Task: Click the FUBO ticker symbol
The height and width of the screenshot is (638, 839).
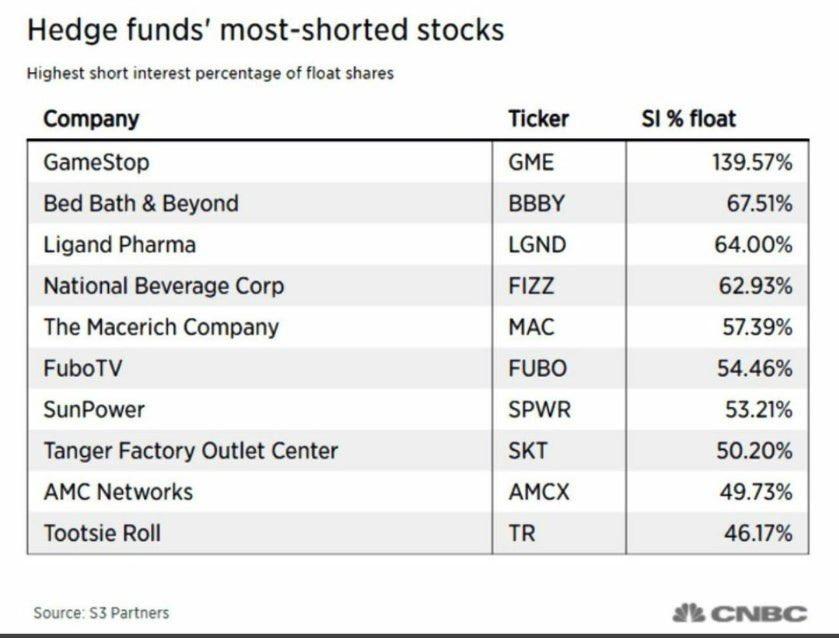Action: point(537,368)
